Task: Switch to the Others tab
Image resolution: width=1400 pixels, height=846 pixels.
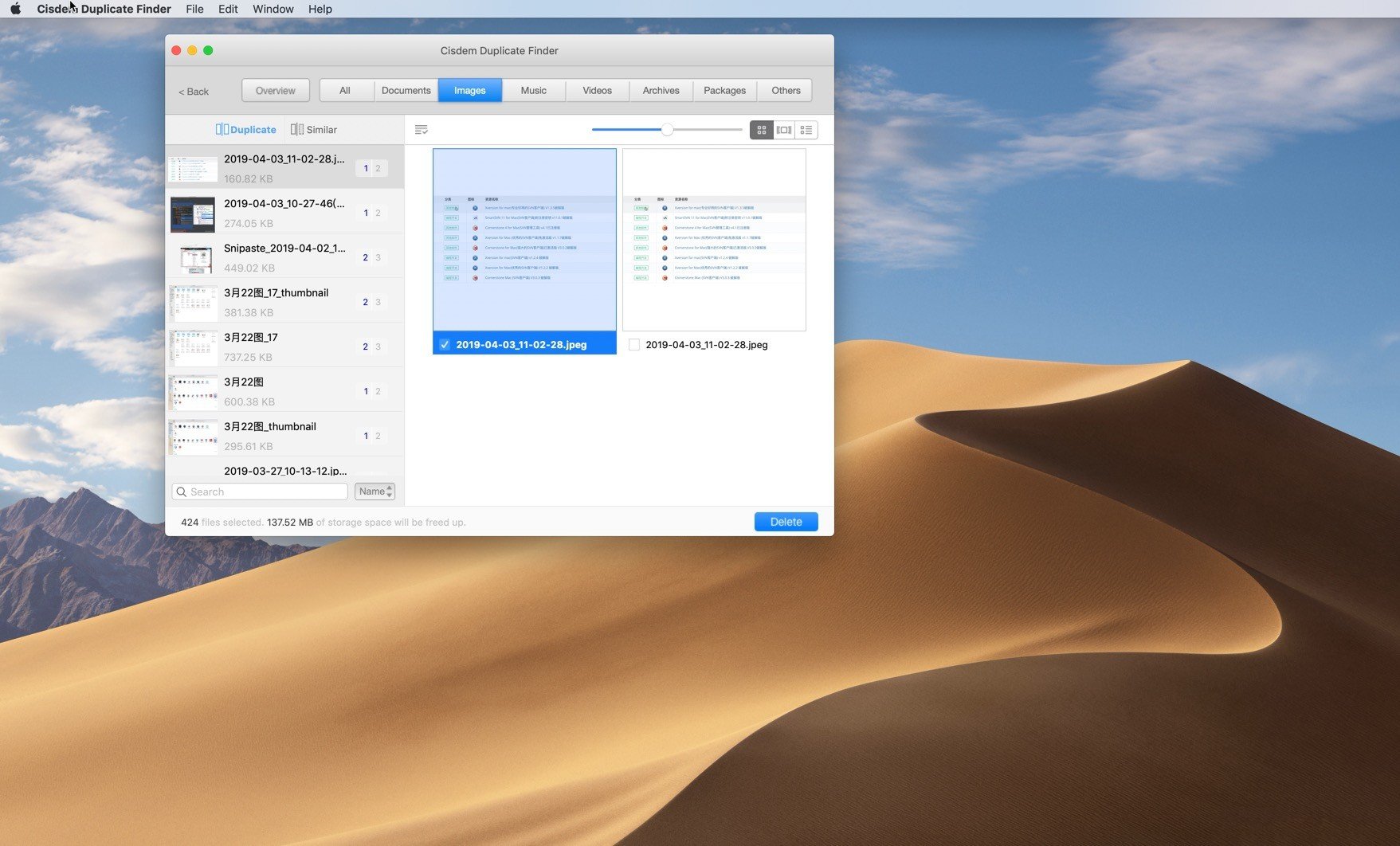Action: [786, 90]
